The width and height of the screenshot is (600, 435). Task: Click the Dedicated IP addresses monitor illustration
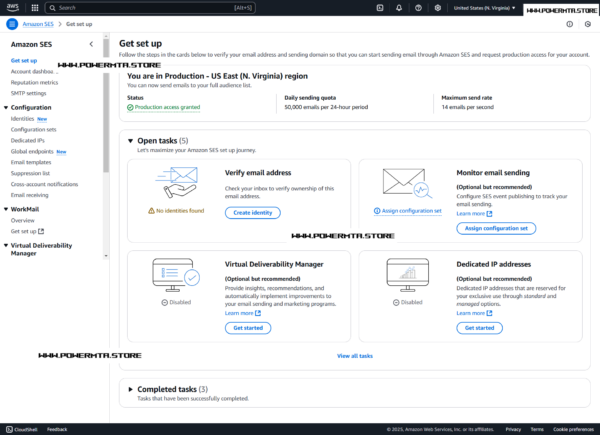pos(408,275)
